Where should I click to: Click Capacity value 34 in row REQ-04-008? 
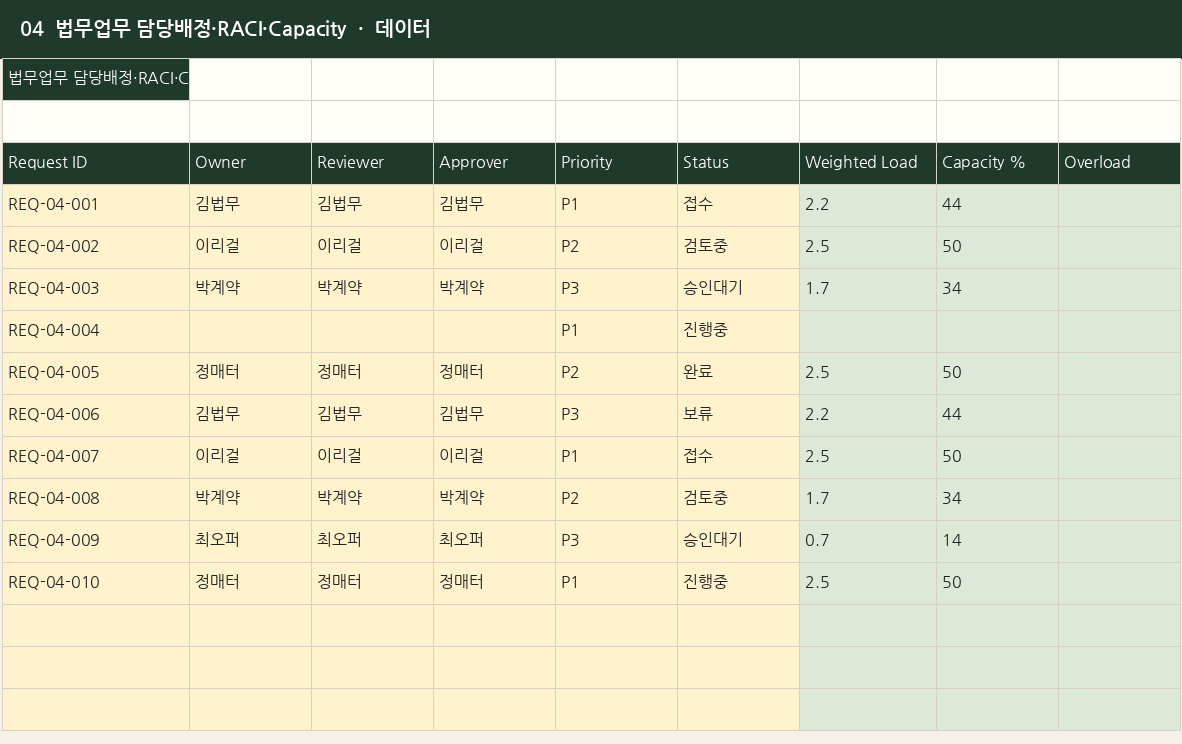click(x=997, y=500)
